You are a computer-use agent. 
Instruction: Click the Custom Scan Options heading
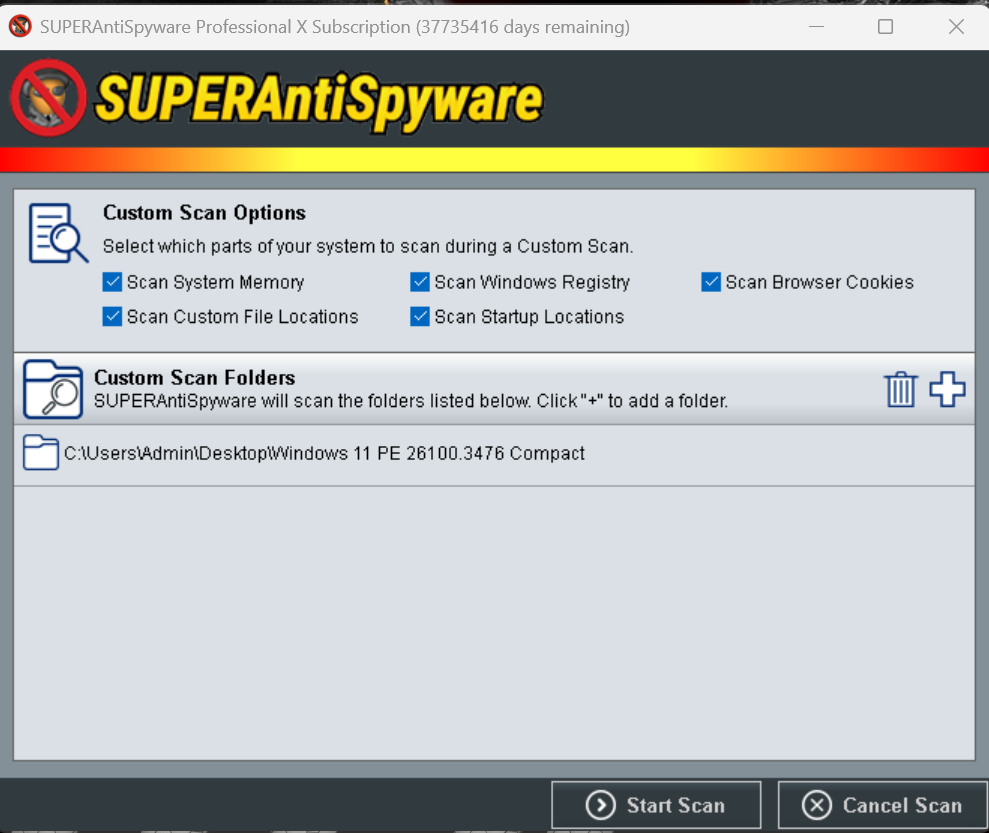(x=204, y=213)
